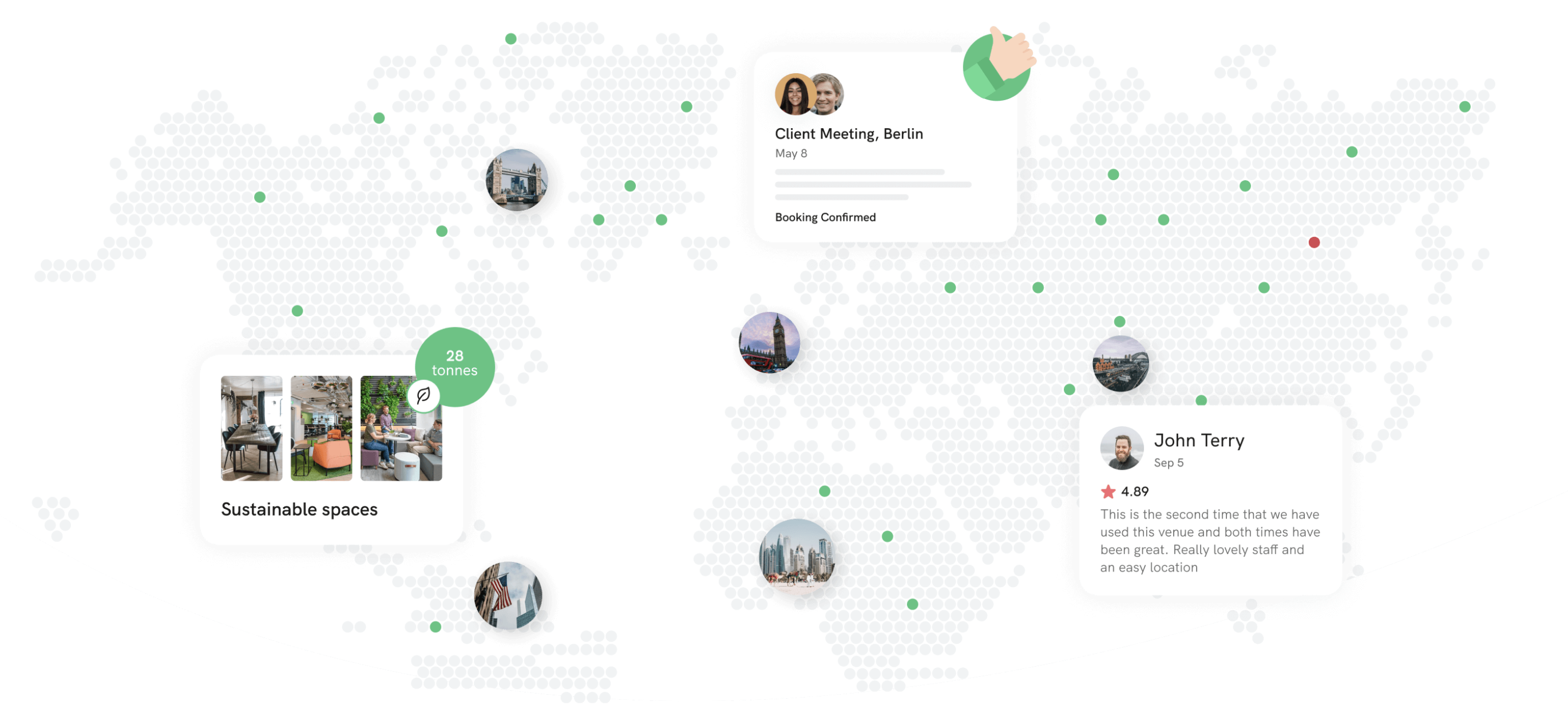Image resolution: width=1568 pixels, height=713 pixels.
Task: Click the review text about the venue
Action: point(1210,541)
